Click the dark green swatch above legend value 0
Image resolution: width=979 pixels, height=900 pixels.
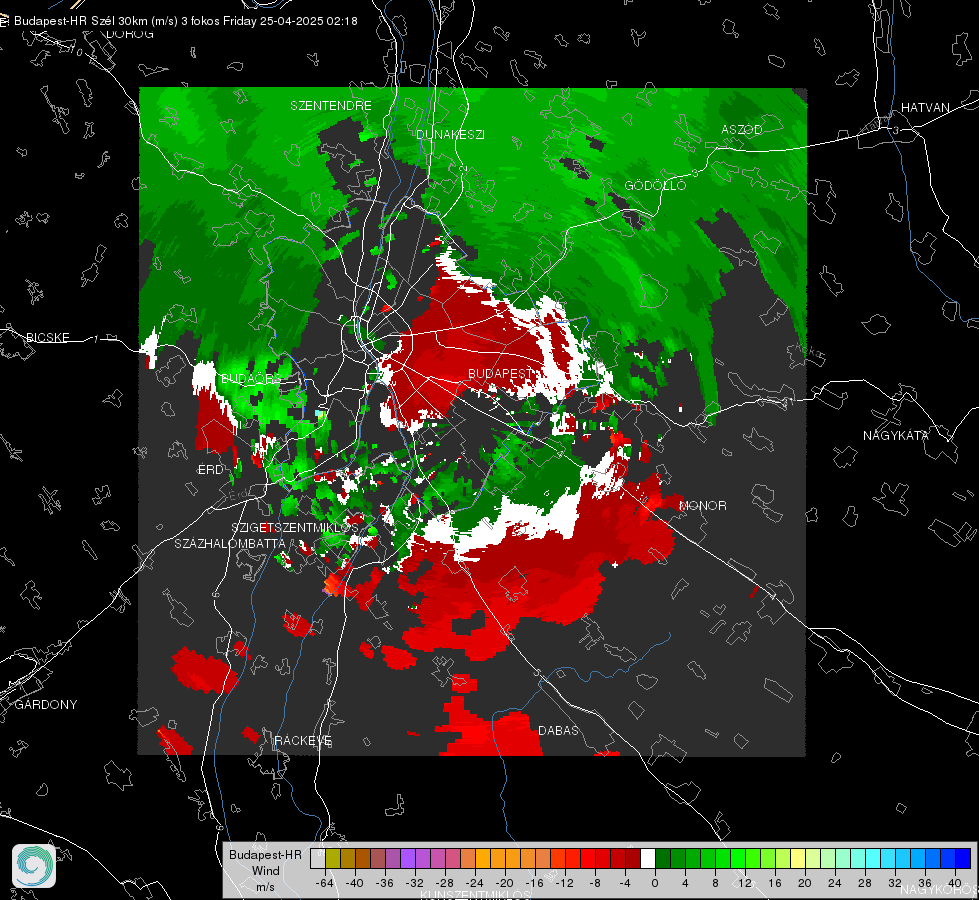663,859
